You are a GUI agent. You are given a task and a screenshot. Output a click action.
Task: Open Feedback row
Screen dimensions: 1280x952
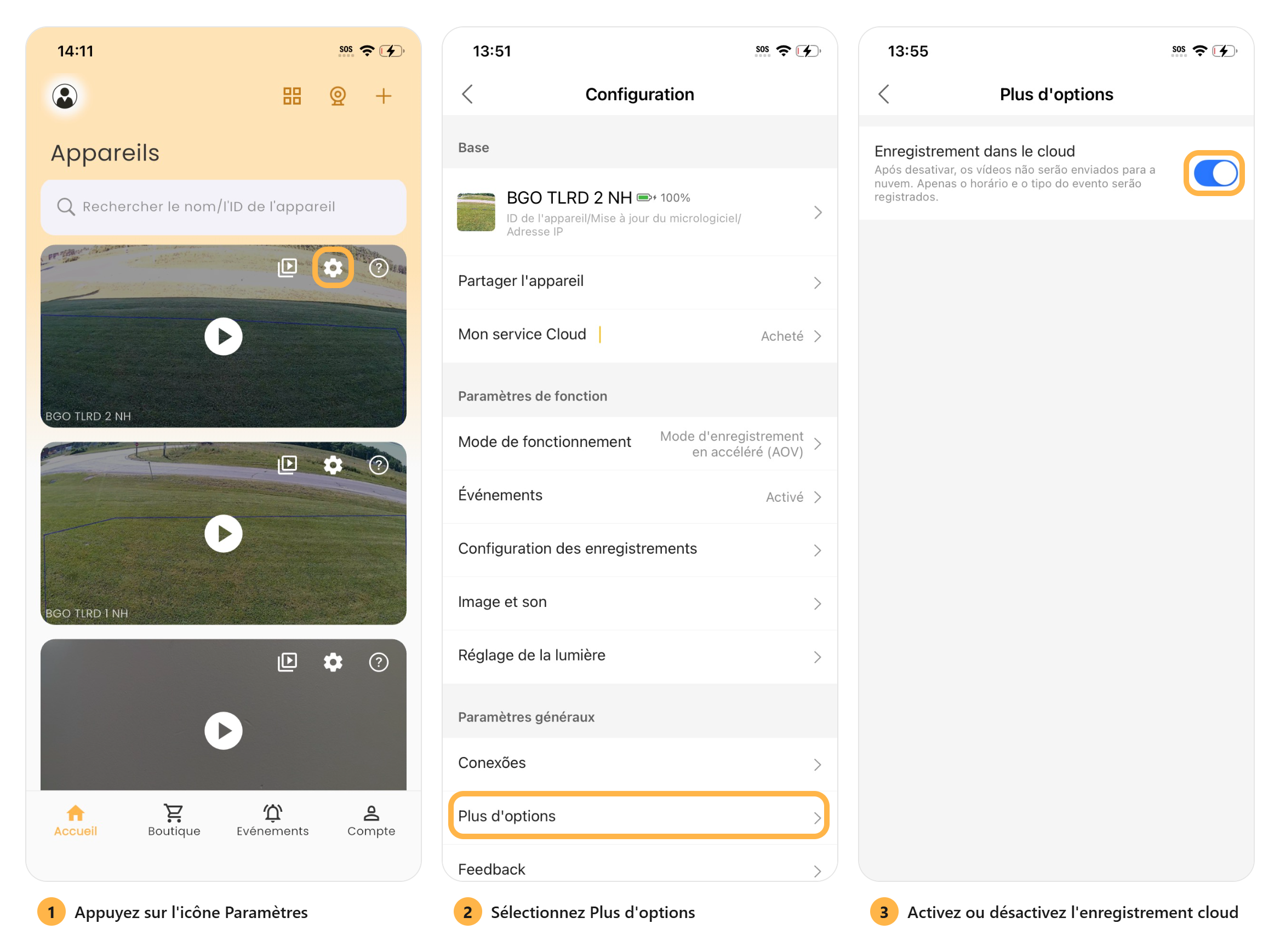[639, 863]
